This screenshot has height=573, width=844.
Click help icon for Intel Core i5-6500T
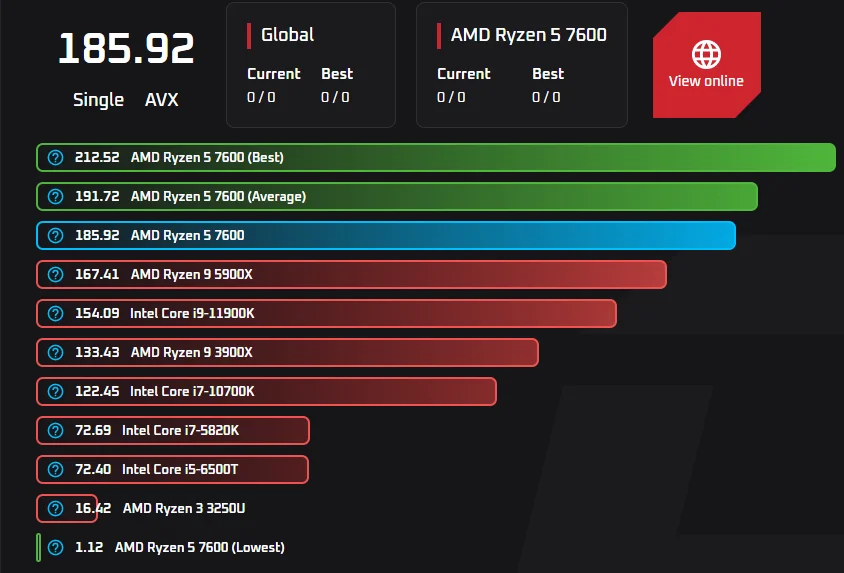click(x=55, y=470)
